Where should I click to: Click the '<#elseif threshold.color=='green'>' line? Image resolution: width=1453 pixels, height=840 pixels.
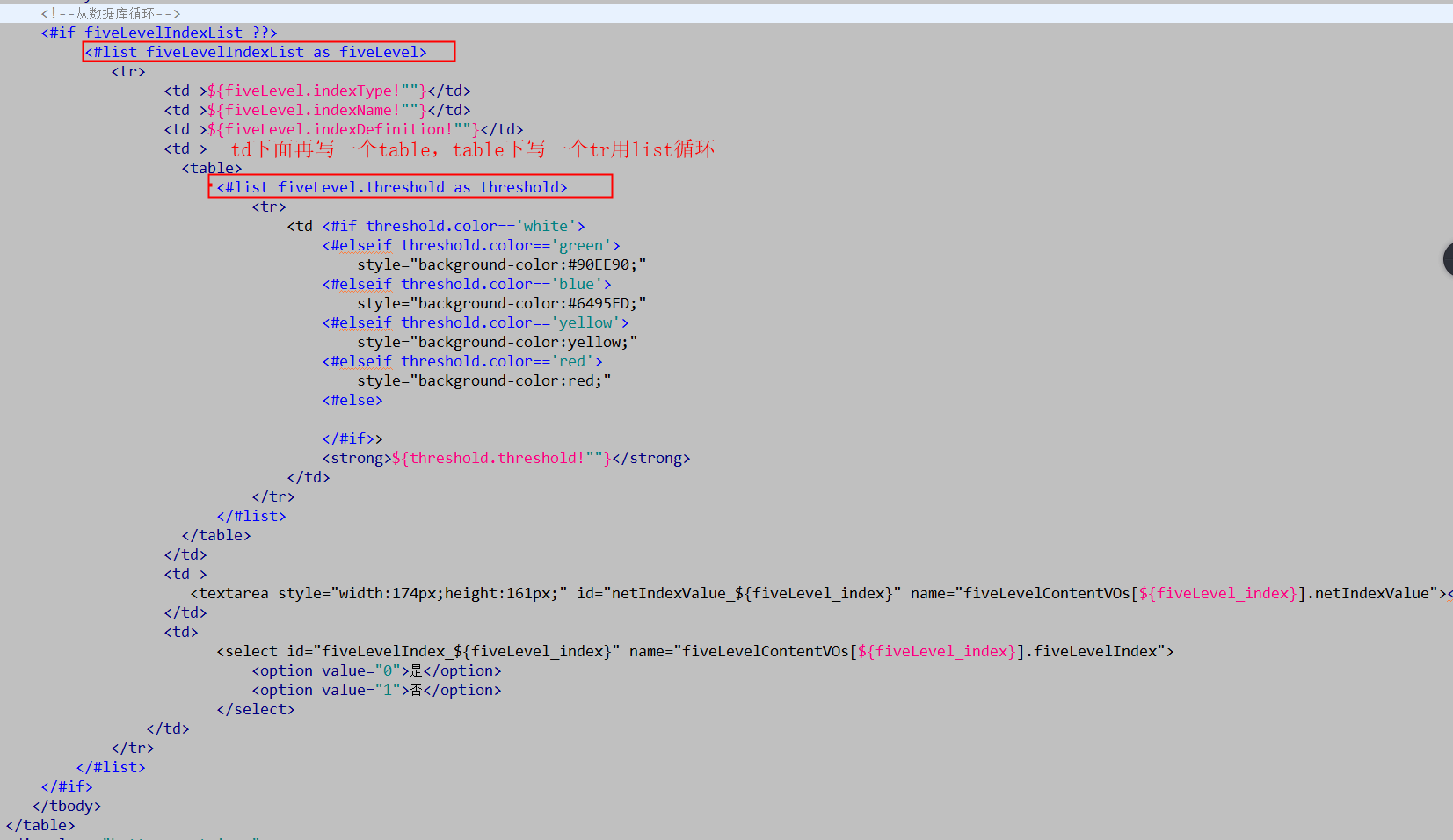tap(471, 245)
